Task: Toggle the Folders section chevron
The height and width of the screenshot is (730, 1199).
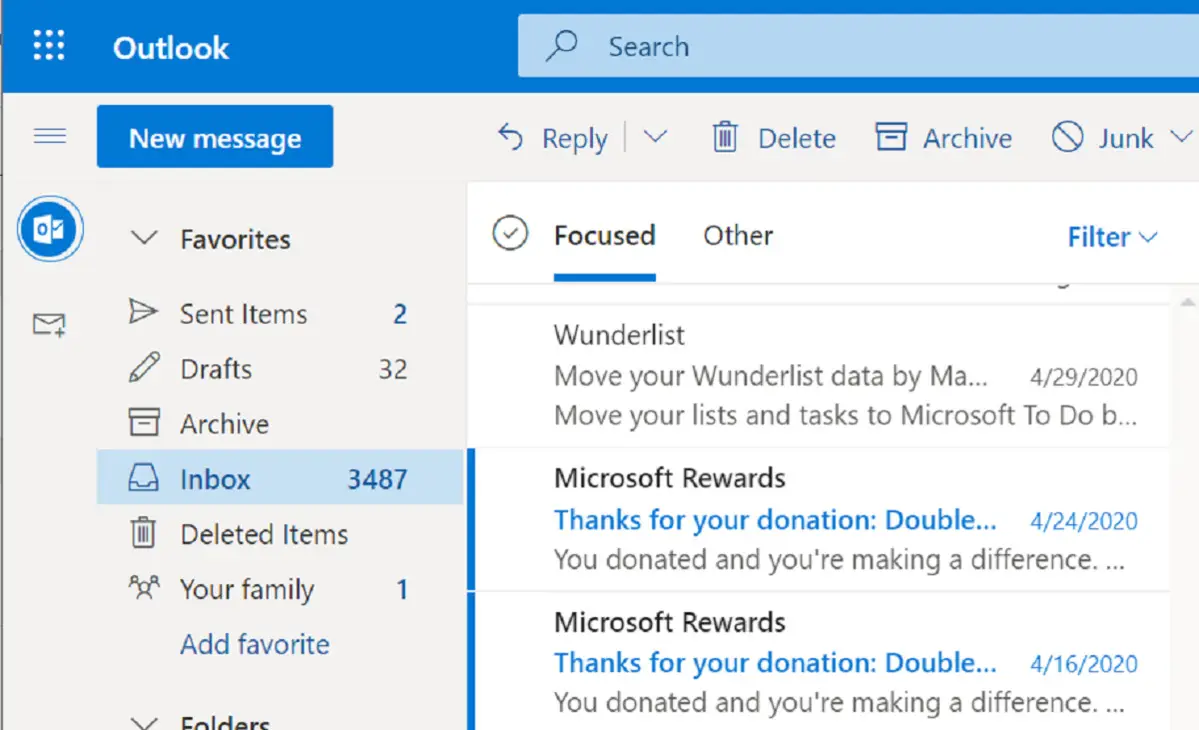Action: (144, 722)
